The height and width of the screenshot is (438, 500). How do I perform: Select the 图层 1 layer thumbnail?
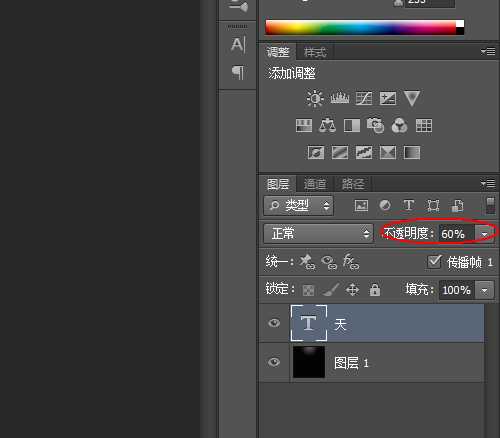[x=309, y=362]
